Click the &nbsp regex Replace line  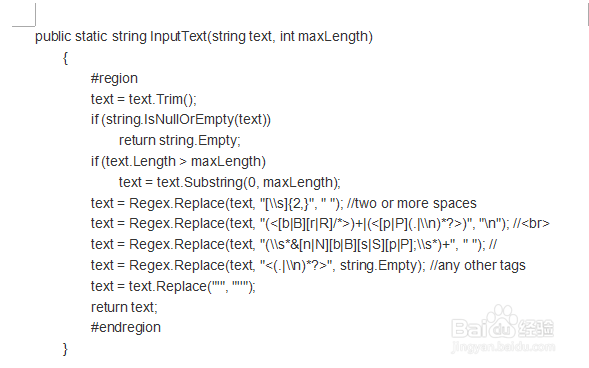[x=294, y=244]
